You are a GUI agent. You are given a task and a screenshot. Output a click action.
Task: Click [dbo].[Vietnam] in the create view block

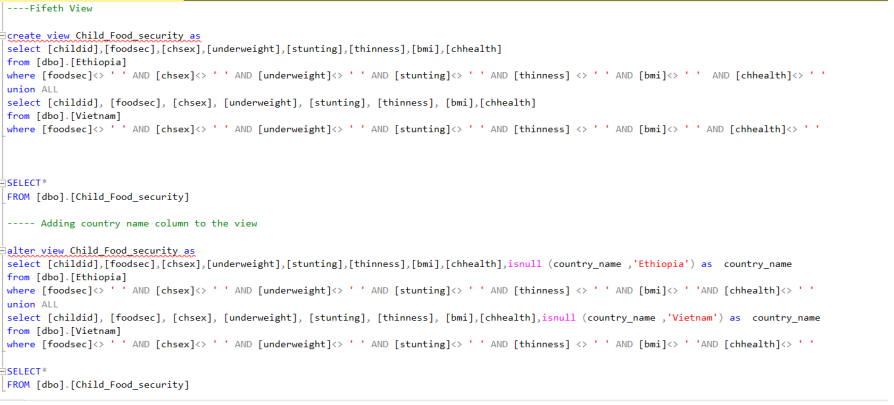point(78,116)
